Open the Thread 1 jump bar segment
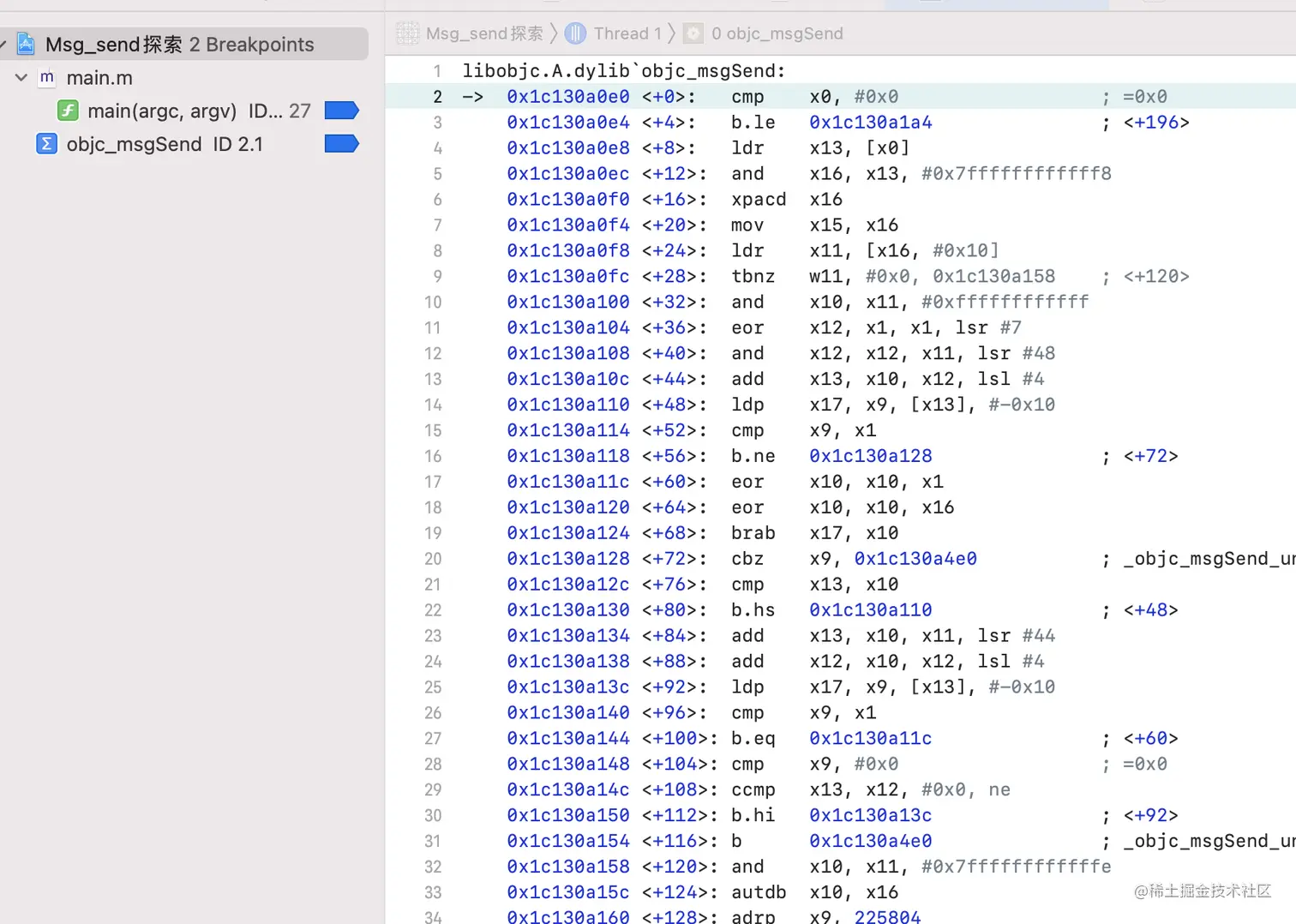Viewport: 1296px width, 924px height. [627, 33]
